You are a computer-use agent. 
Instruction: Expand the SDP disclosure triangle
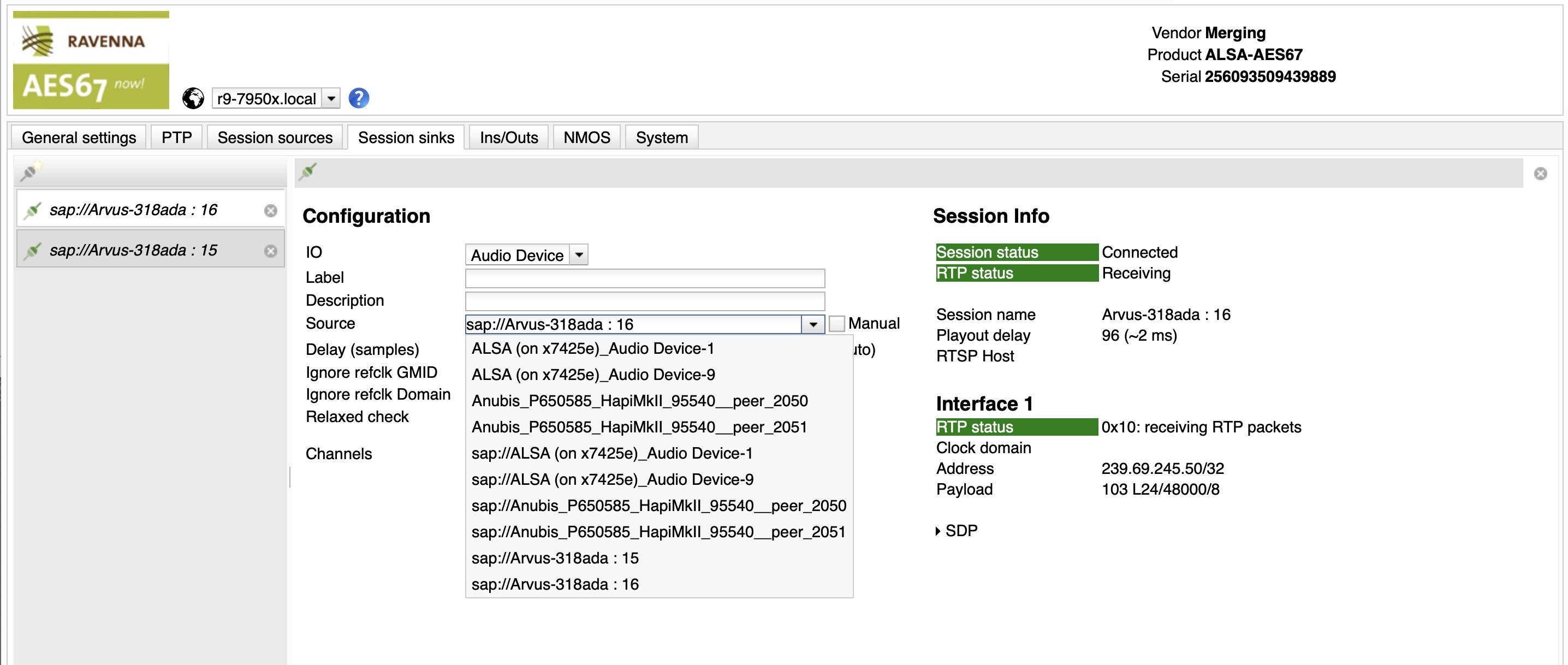(938, 531)
